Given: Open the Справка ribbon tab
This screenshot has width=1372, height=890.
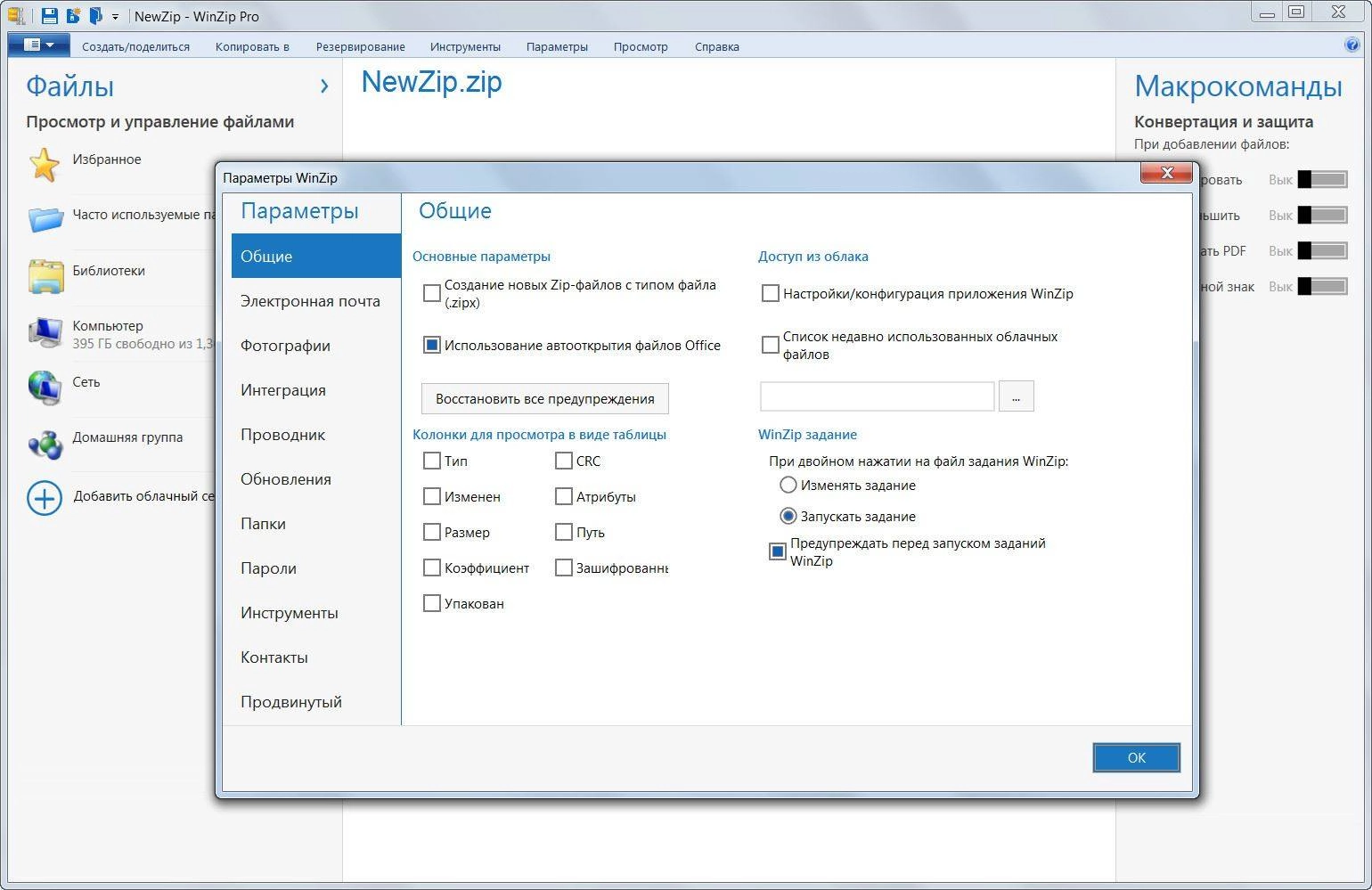Looking at the screenshot, I should 717,46.
